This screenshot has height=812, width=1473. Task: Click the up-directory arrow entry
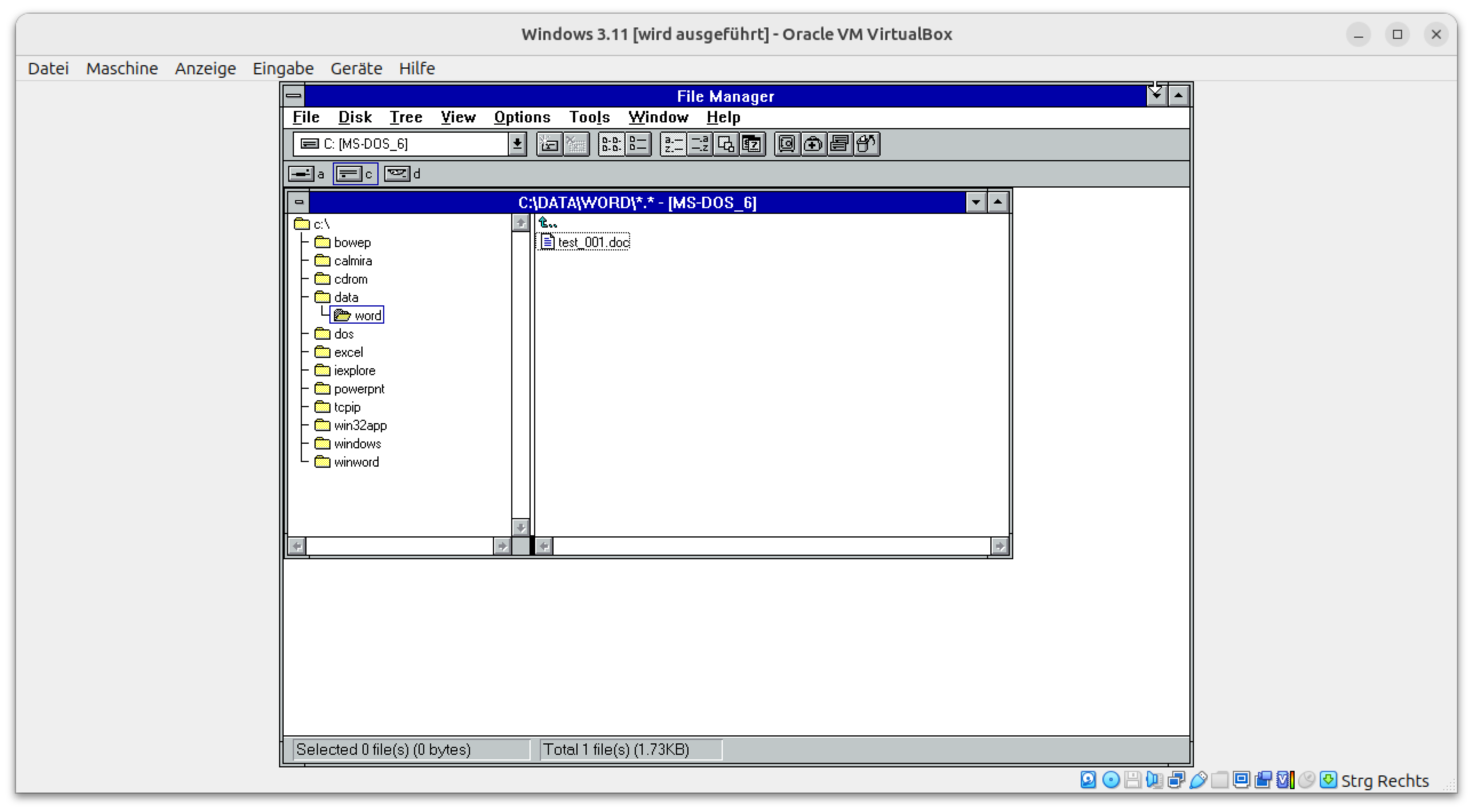click(547, 223)
